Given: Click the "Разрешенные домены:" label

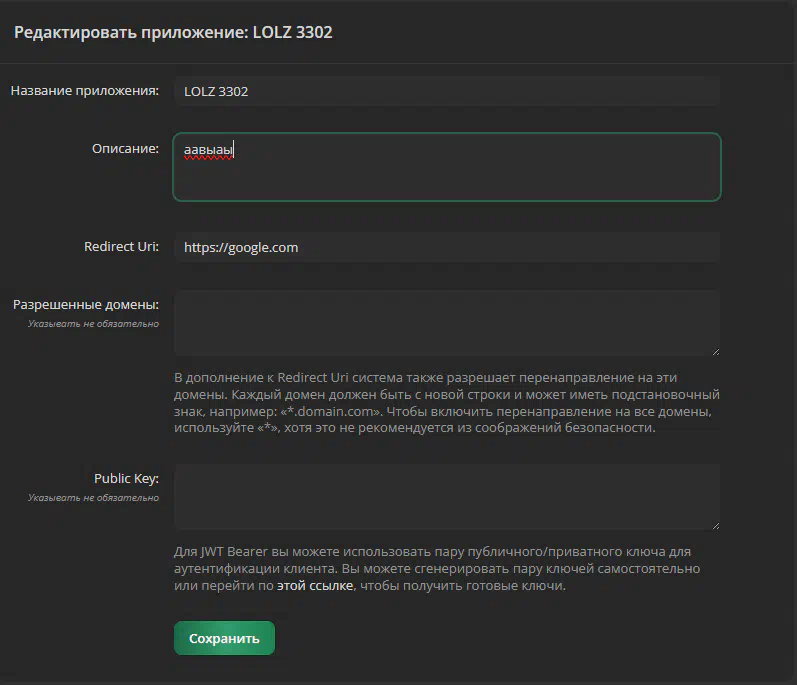Looking at the screenshot, I should point(85,304).
